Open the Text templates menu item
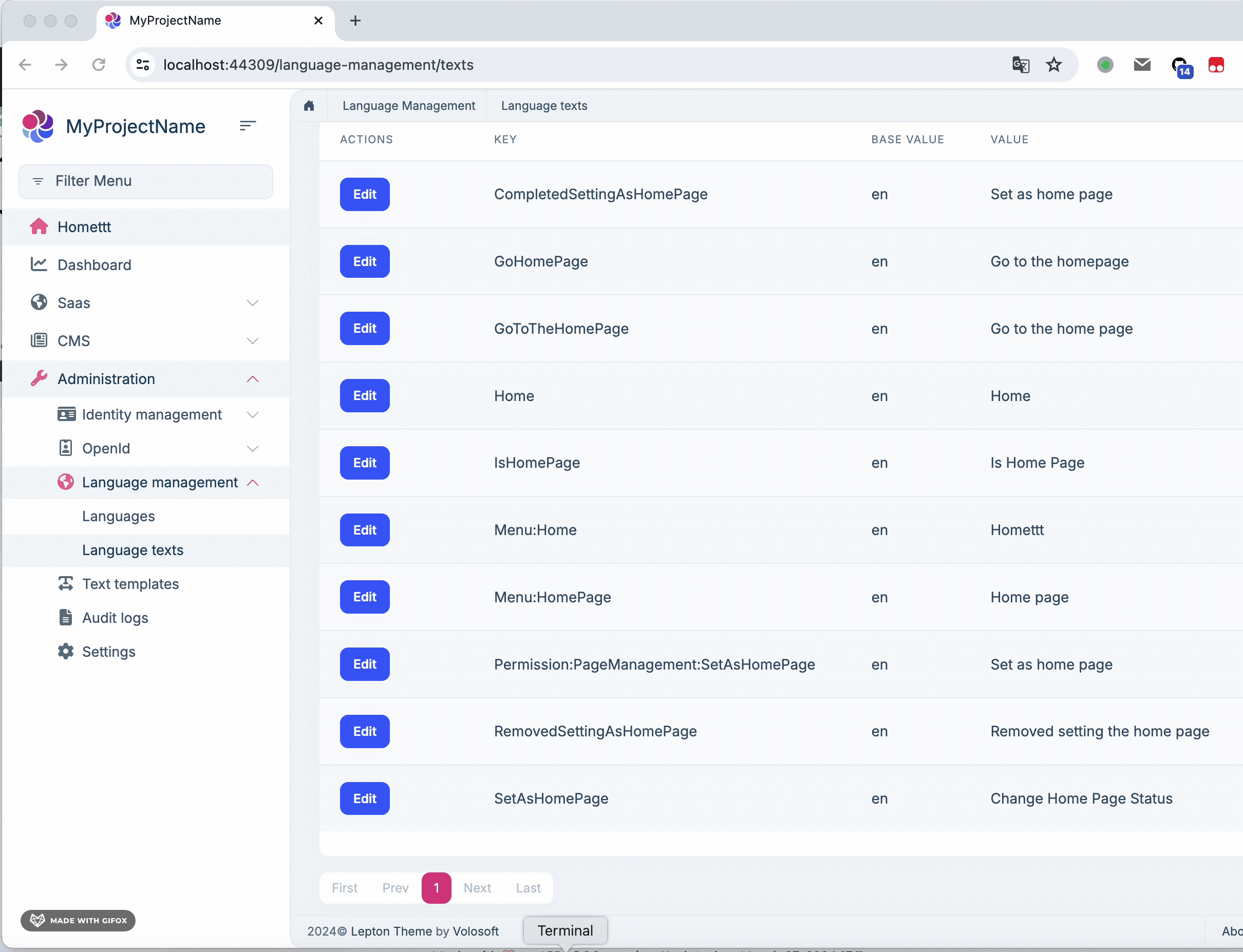1243x952 pixels. pos(130,584)
